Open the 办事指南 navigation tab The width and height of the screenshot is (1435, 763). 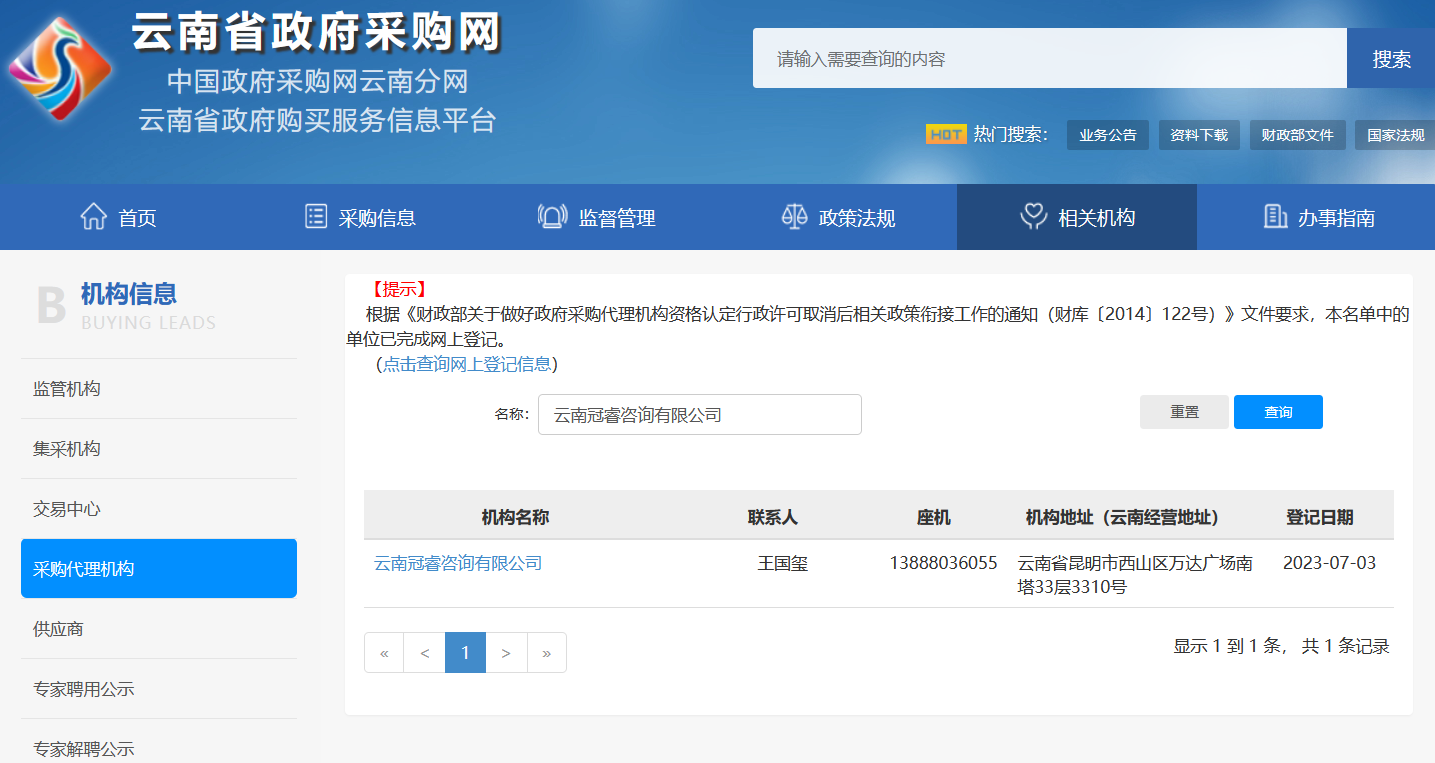coord(1316,217)
